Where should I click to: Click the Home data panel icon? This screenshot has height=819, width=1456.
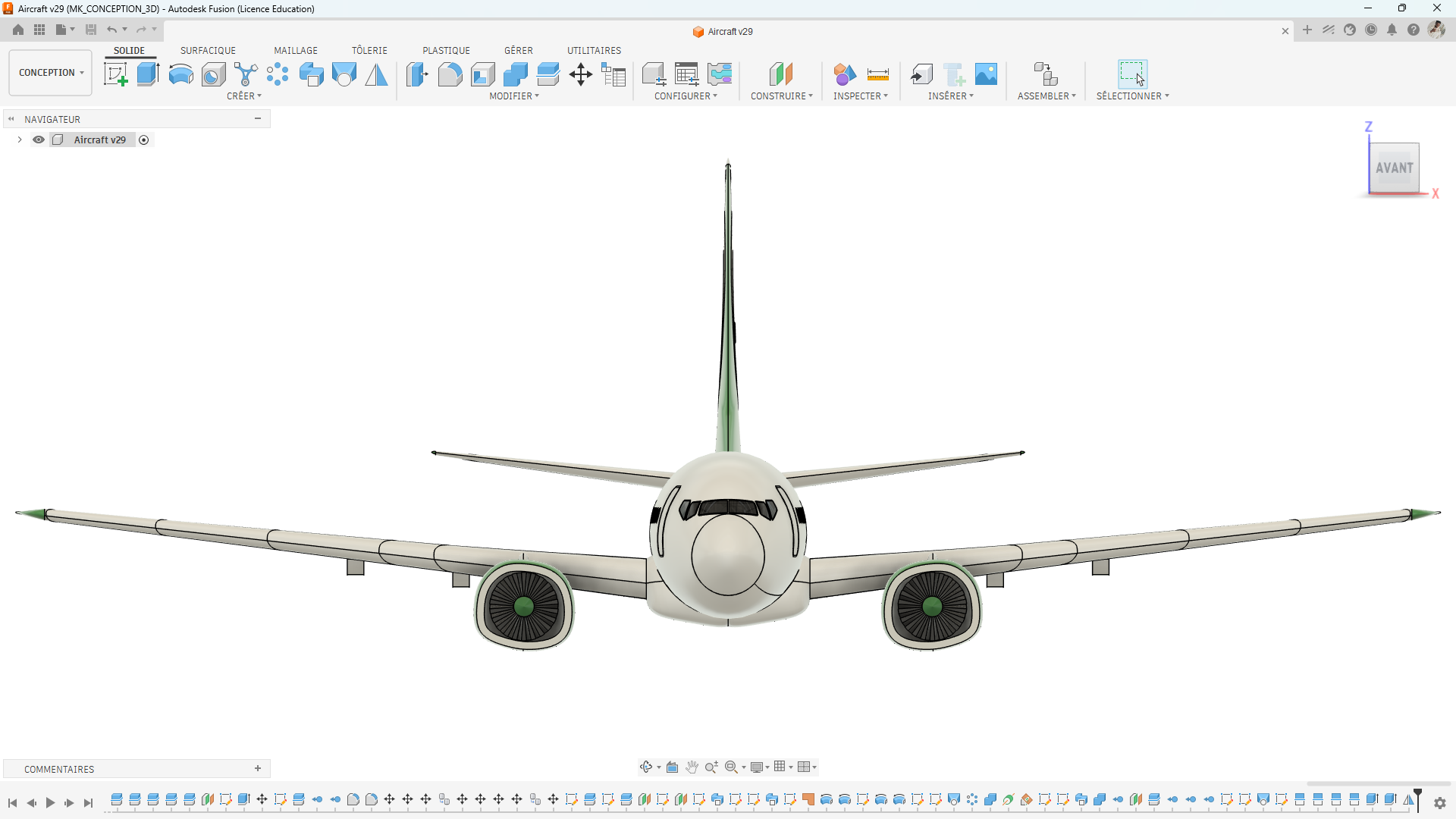point(18,30)
